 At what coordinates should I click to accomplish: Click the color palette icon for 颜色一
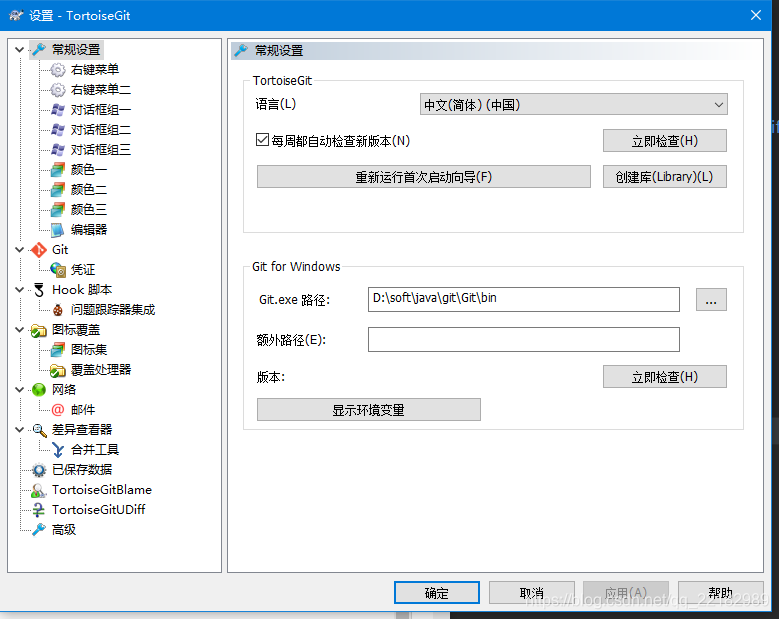point(58,170)
